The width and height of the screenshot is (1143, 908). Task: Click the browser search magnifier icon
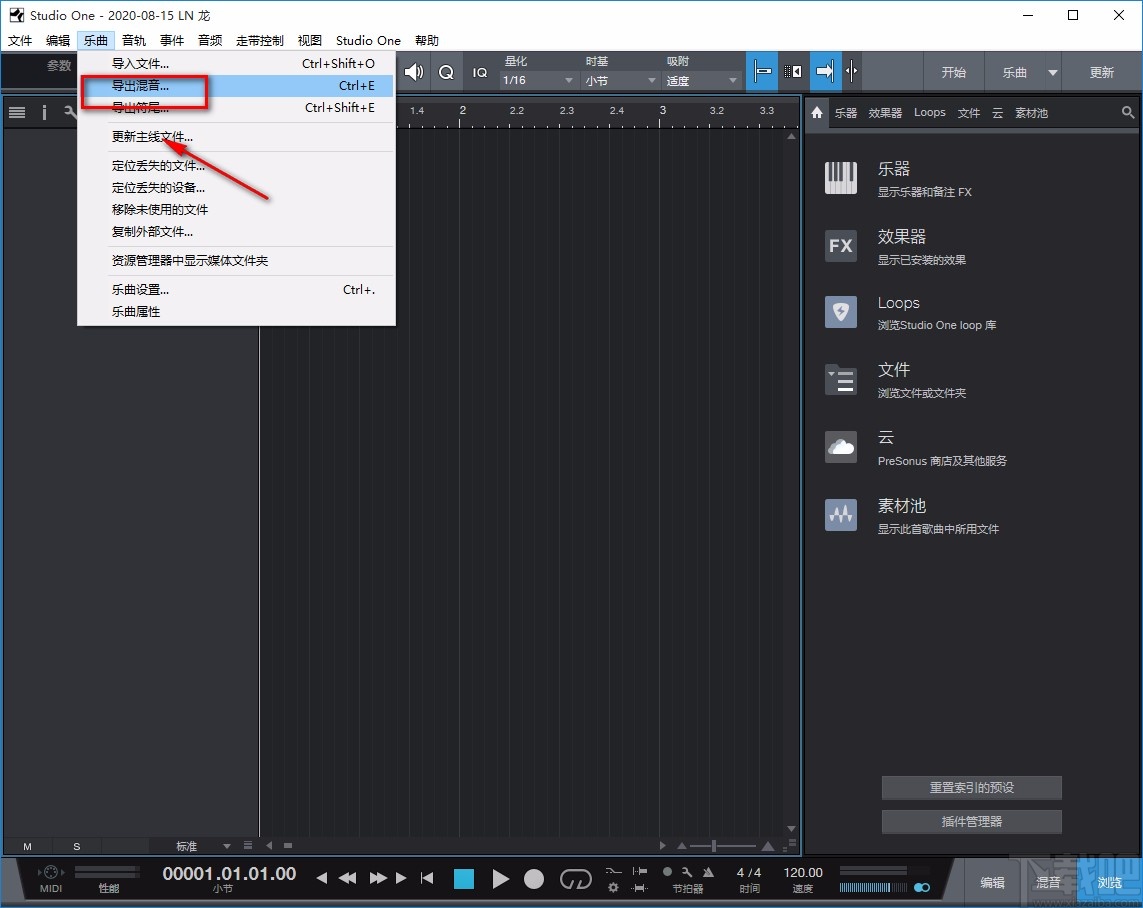point(1128,112)
